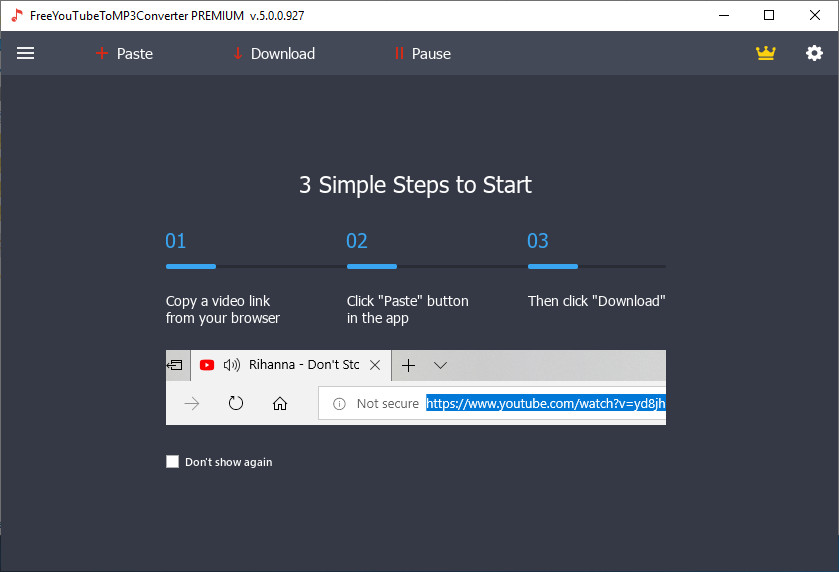Click the Pause button
Image resolution: width=839 pixels, height=572 pixels.
point(423,54)
